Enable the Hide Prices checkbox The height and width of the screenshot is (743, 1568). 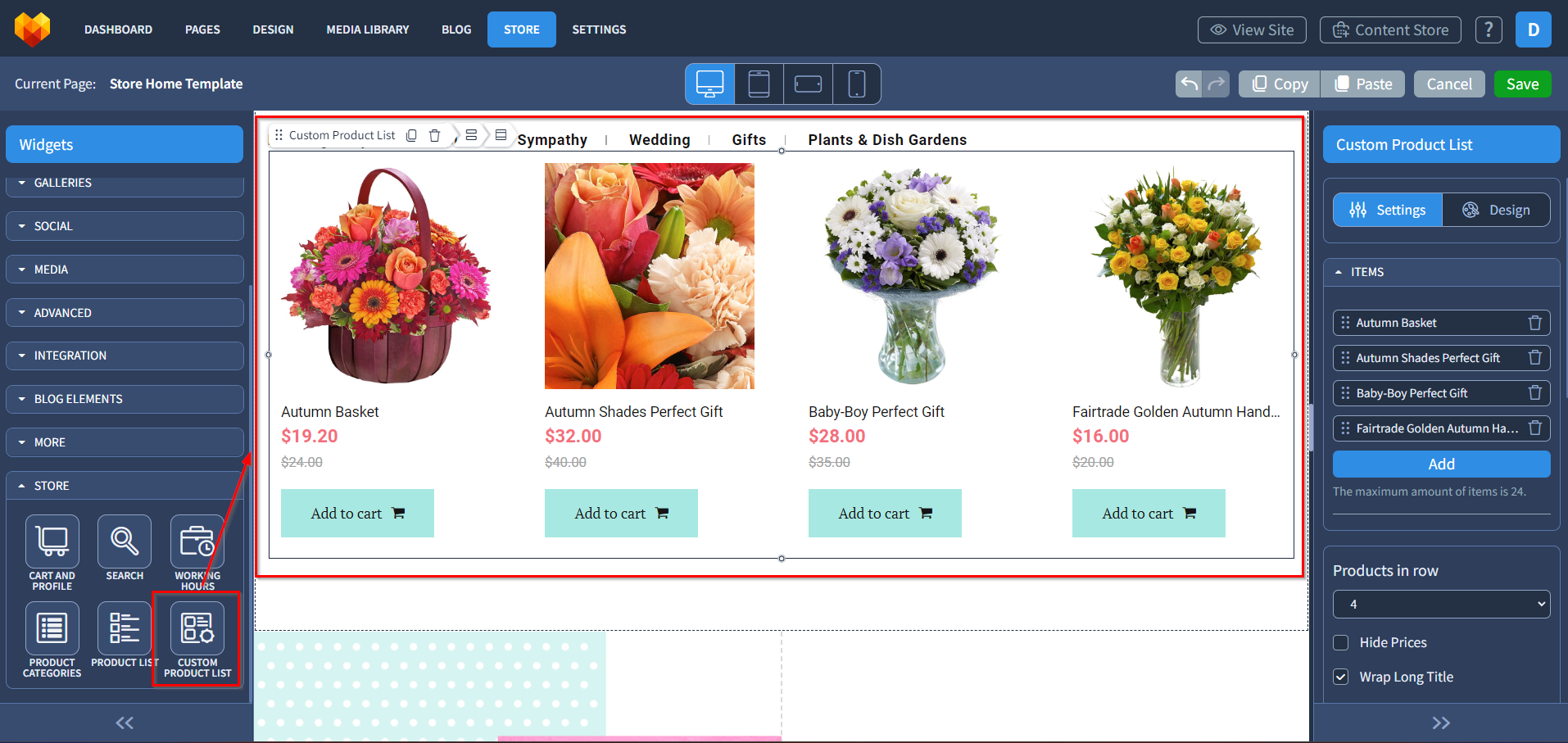[1341, 642]
